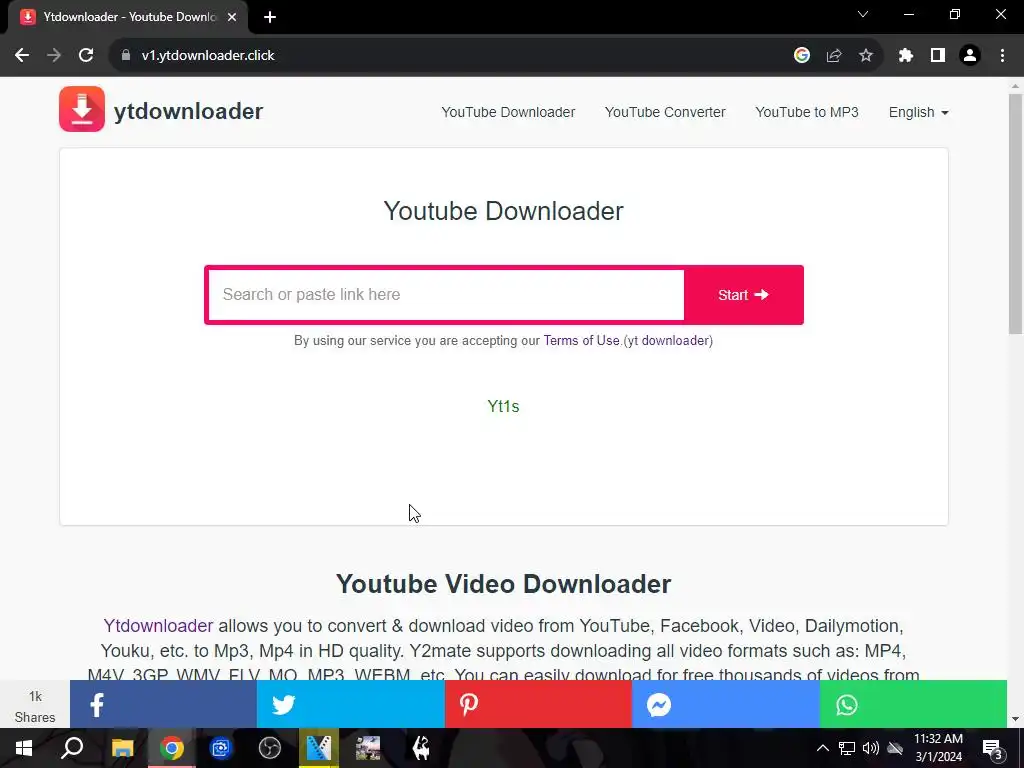Click the 1k Shares counter

pyautogui.click(x=35, y=707)
